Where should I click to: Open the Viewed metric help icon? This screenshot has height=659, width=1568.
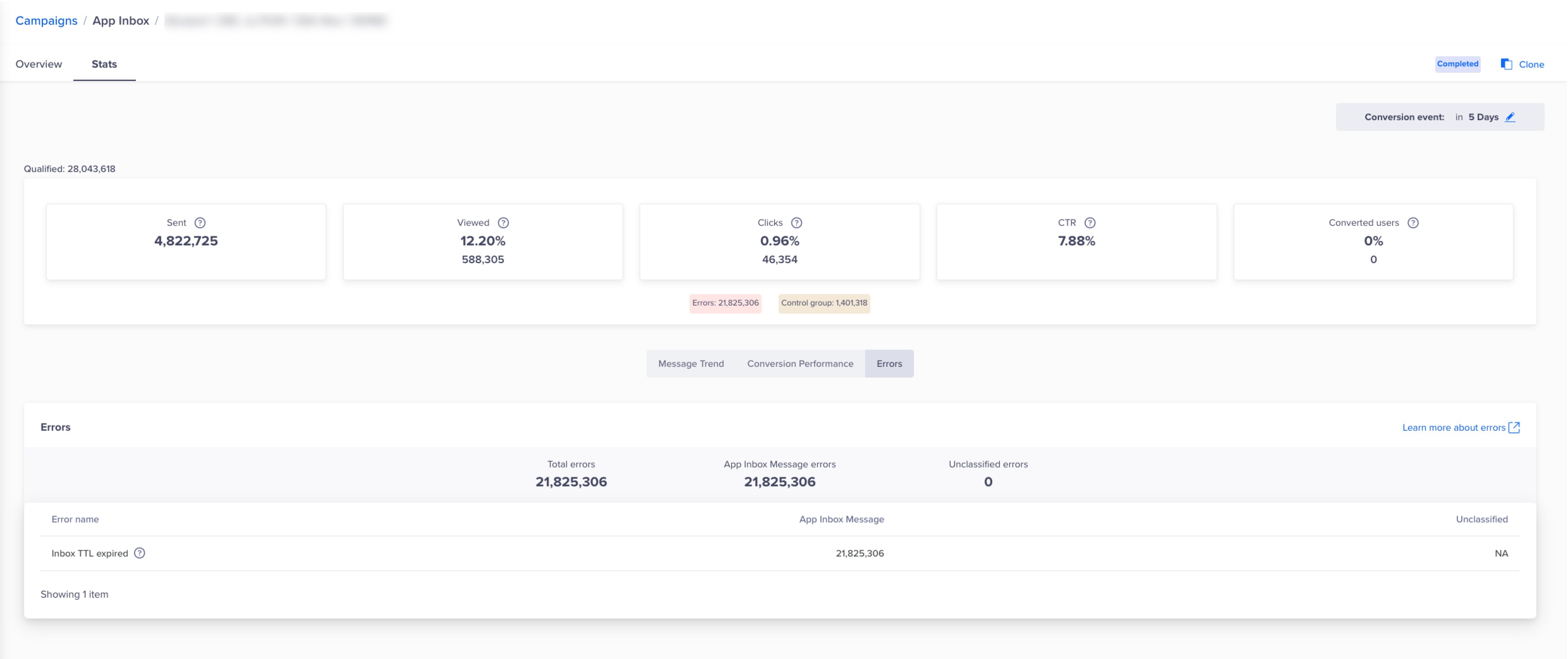coord(503,223)
